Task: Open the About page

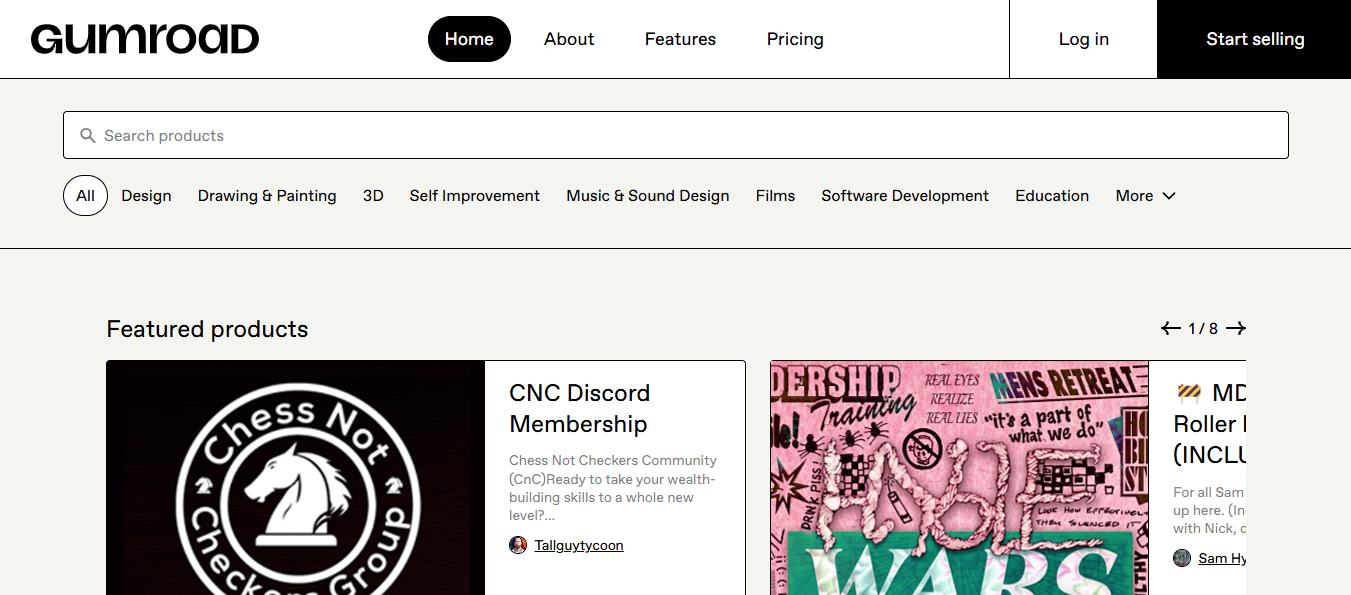Action: tap(569, 39)
